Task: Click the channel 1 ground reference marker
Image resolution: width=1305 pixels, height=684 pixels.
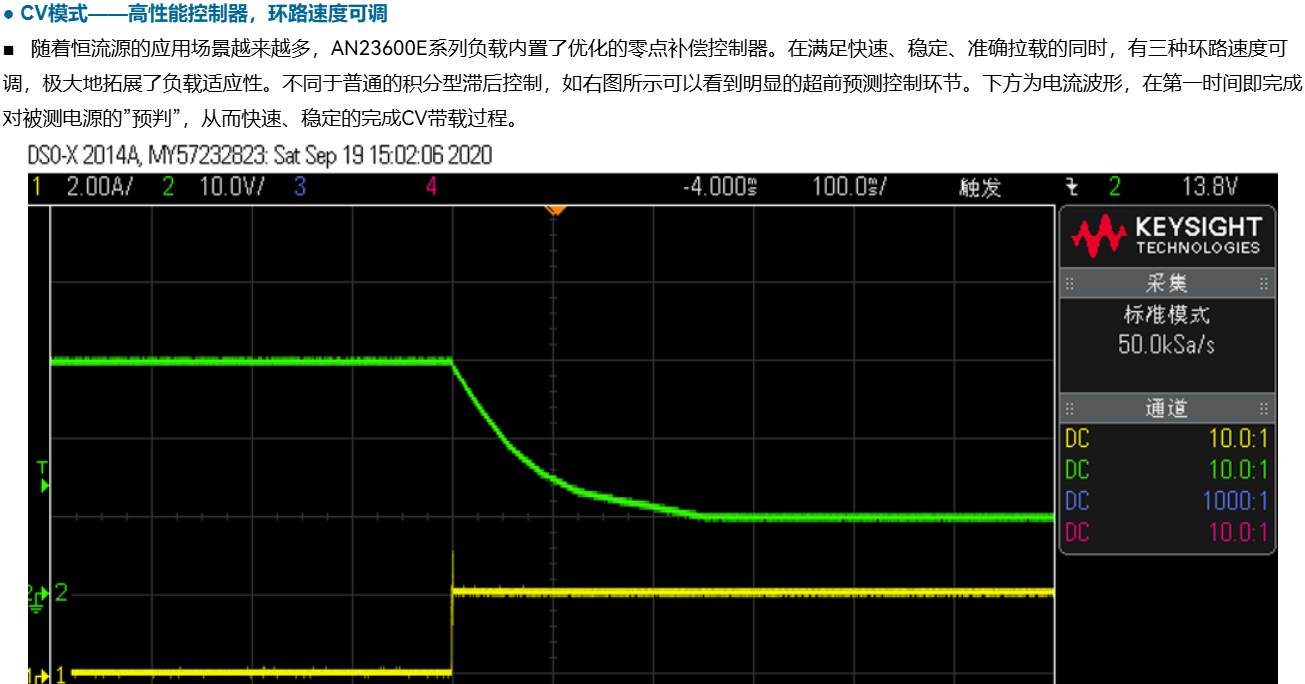Action: tap(38, 674)
